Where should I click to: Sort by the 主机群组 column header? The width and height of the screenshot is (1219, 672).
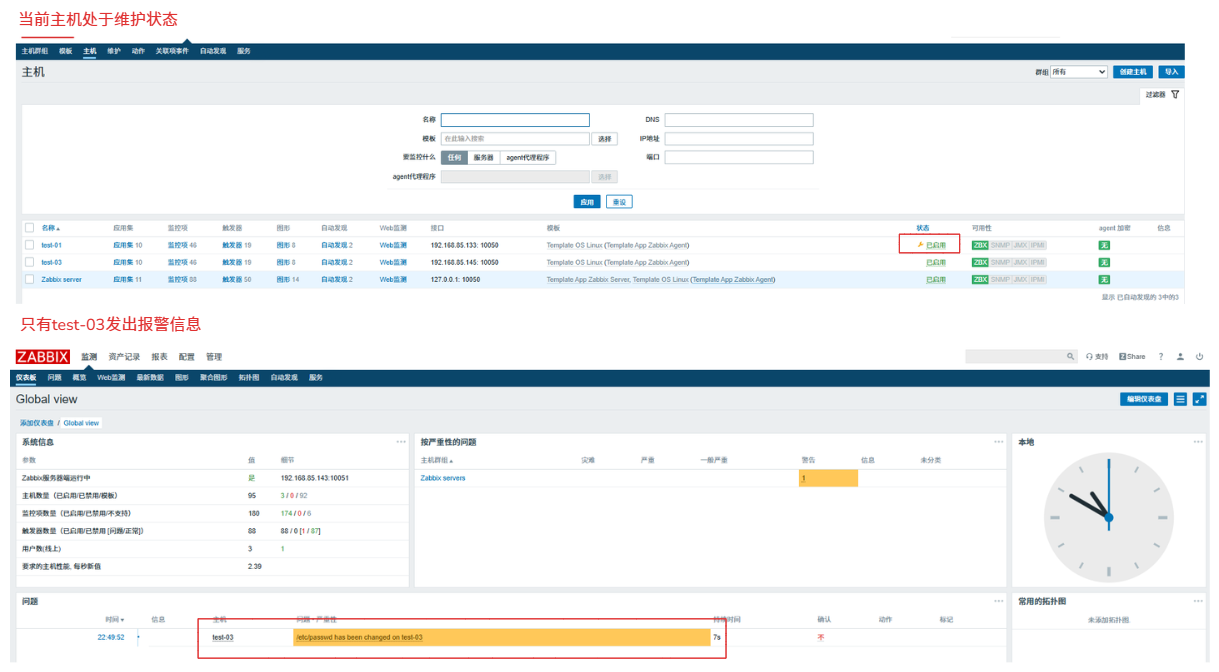[437, 461]
